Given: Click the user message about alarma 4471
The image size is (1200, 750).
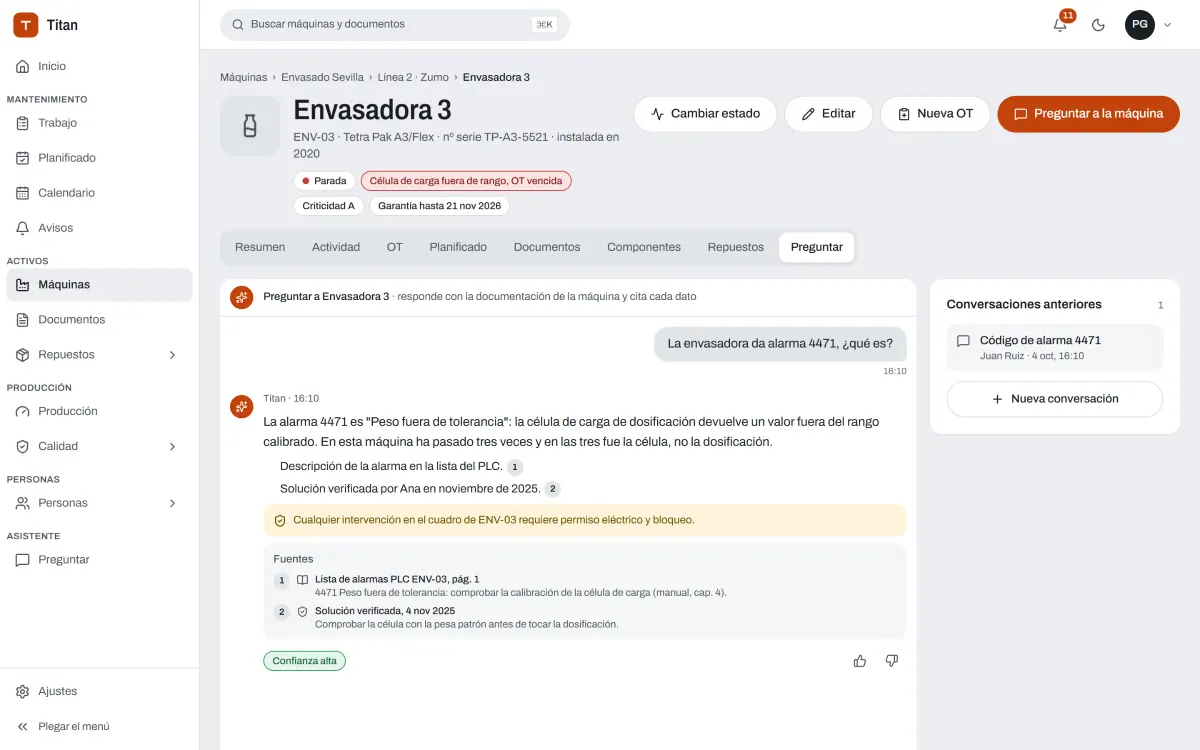Looking at the screenshot, I should (x=781, y=344).
